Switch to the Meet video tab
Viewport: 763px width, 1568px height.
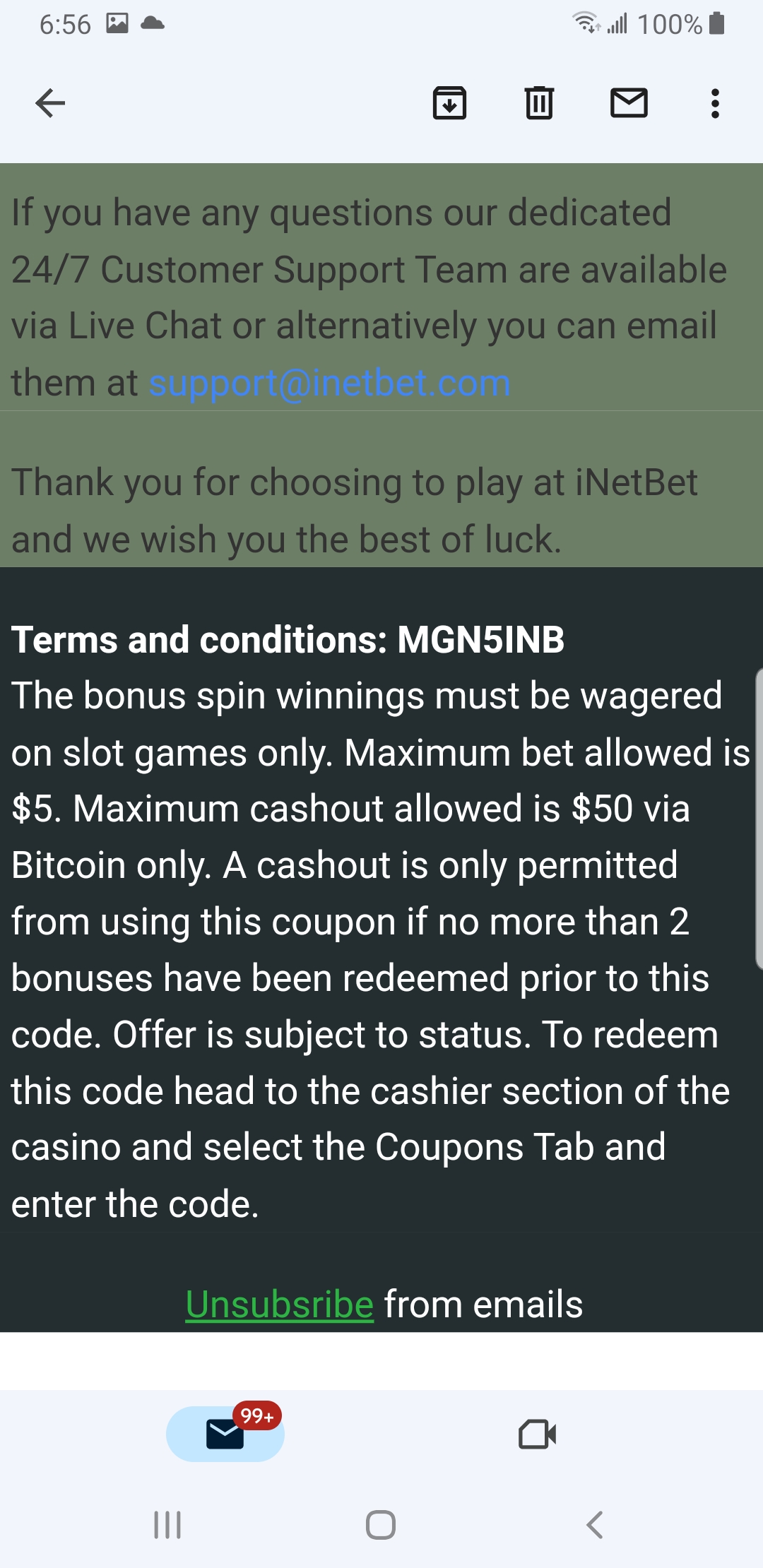coord(537,1434)
